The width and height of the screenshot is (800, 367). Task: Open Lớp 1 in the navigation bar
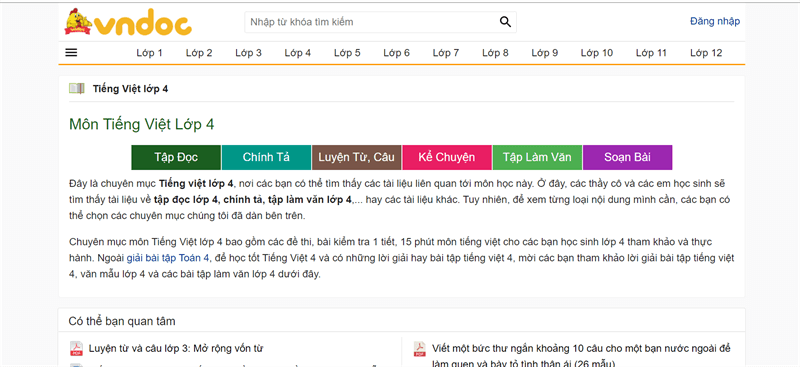(x=149, y=53)
